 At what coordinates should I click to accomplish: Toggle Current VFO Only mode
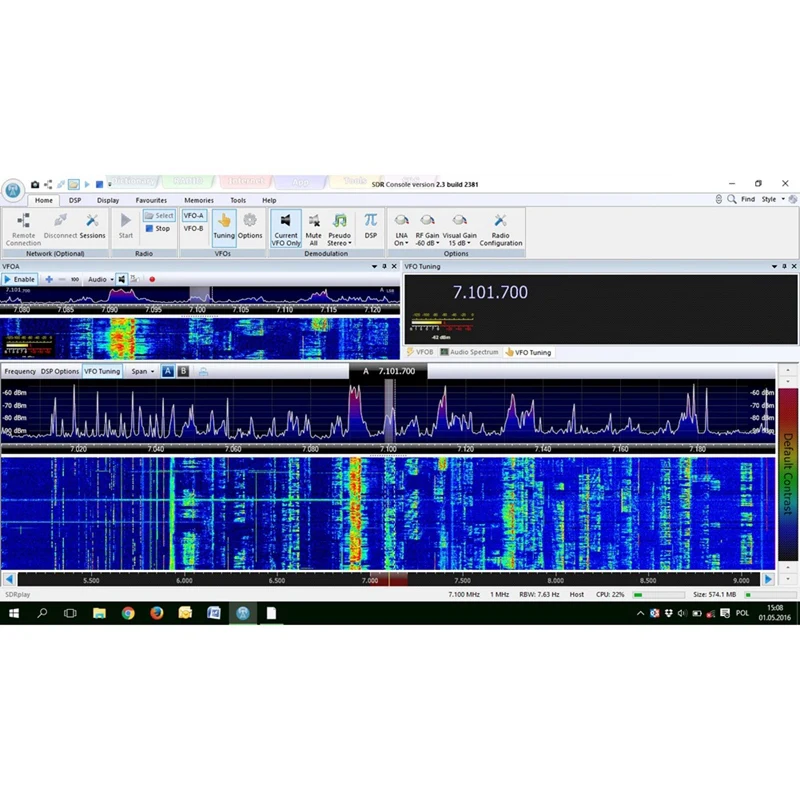pyautogui.click(x=286, y=229)
